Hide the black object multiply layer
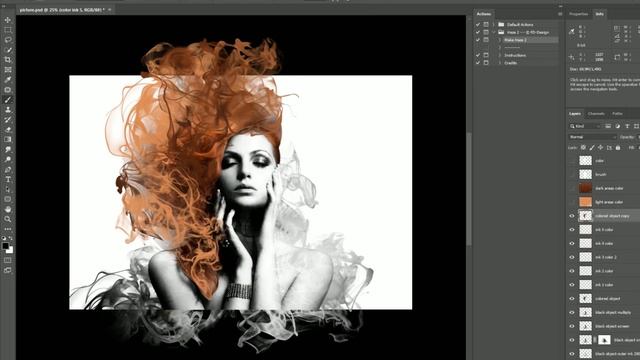Image resolution: width=640 pixels, height=360 pixels. (x=572, y=313)
